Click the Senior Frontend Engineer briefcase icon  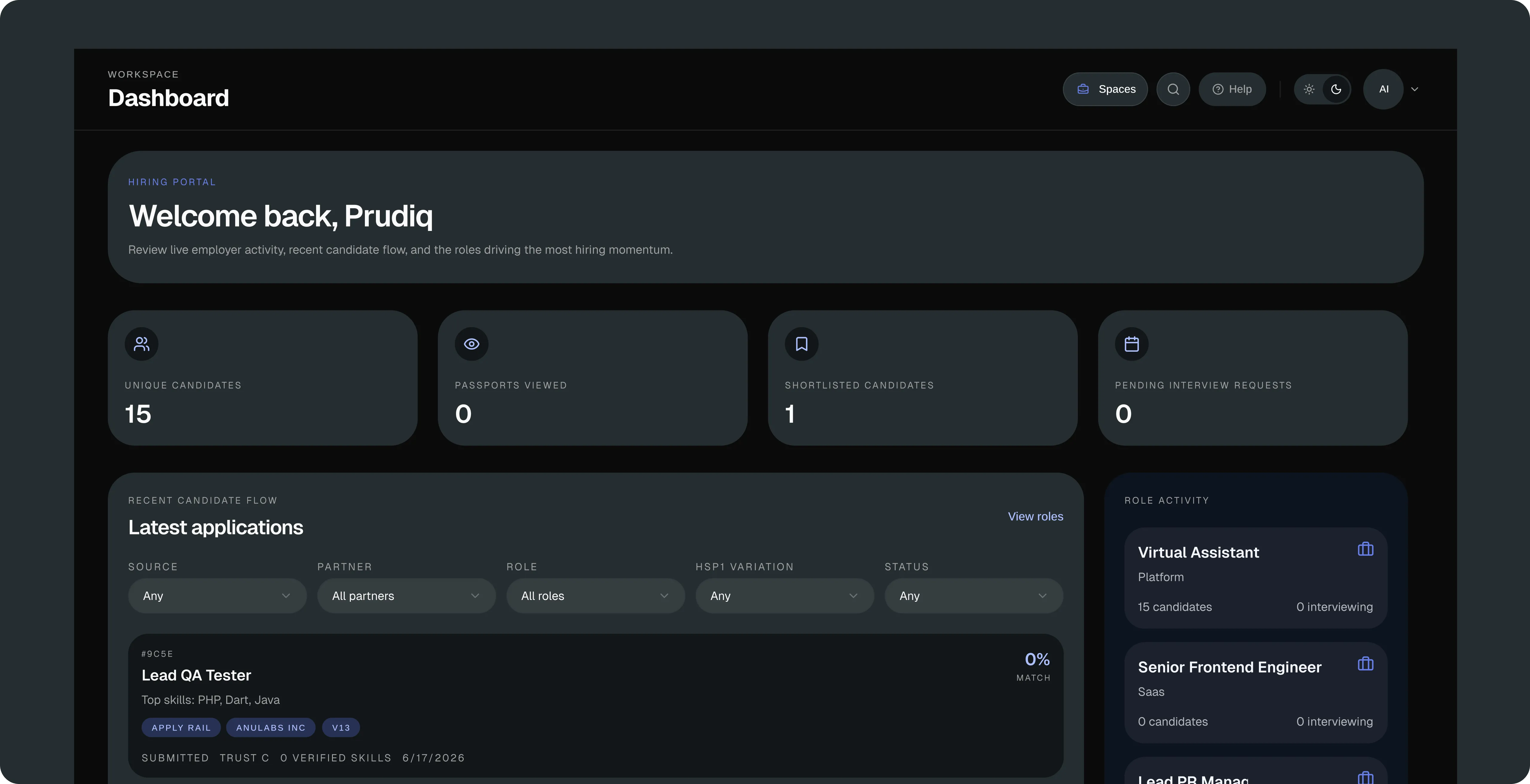tap(1365, 664)
